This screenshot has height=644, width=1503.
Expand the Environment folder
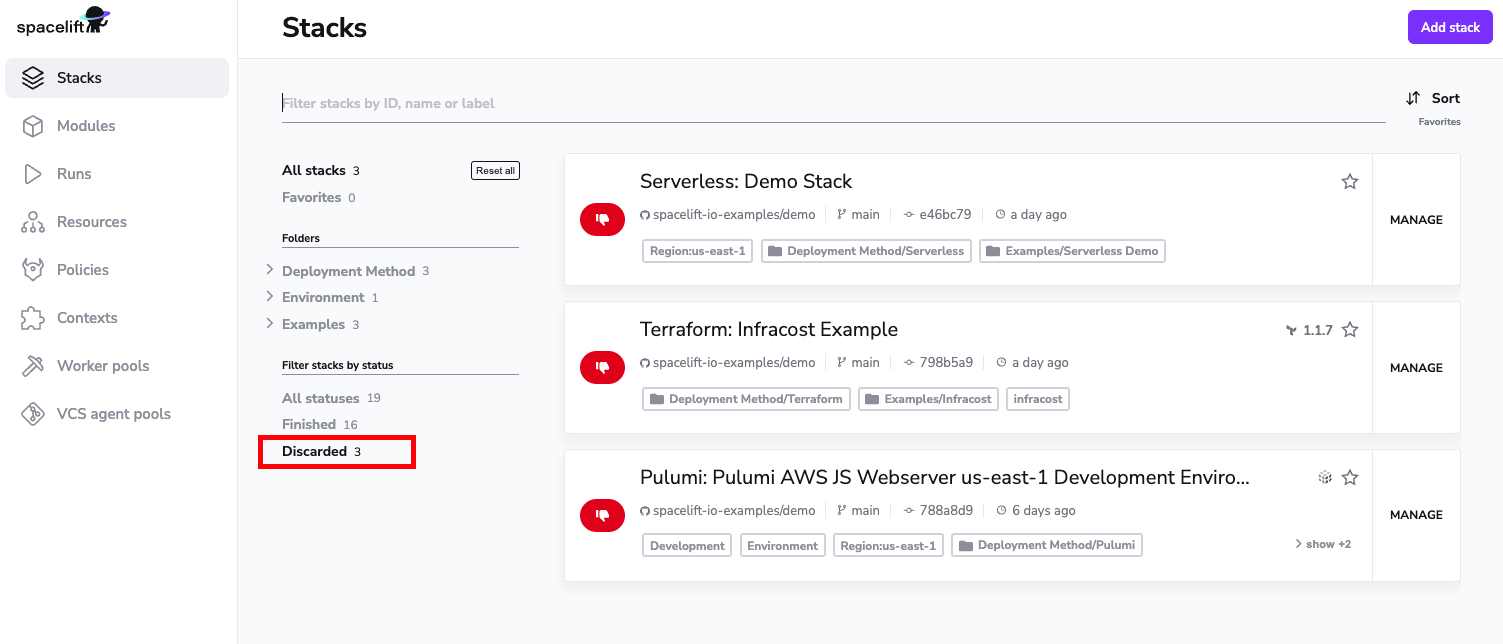point(270,297)
